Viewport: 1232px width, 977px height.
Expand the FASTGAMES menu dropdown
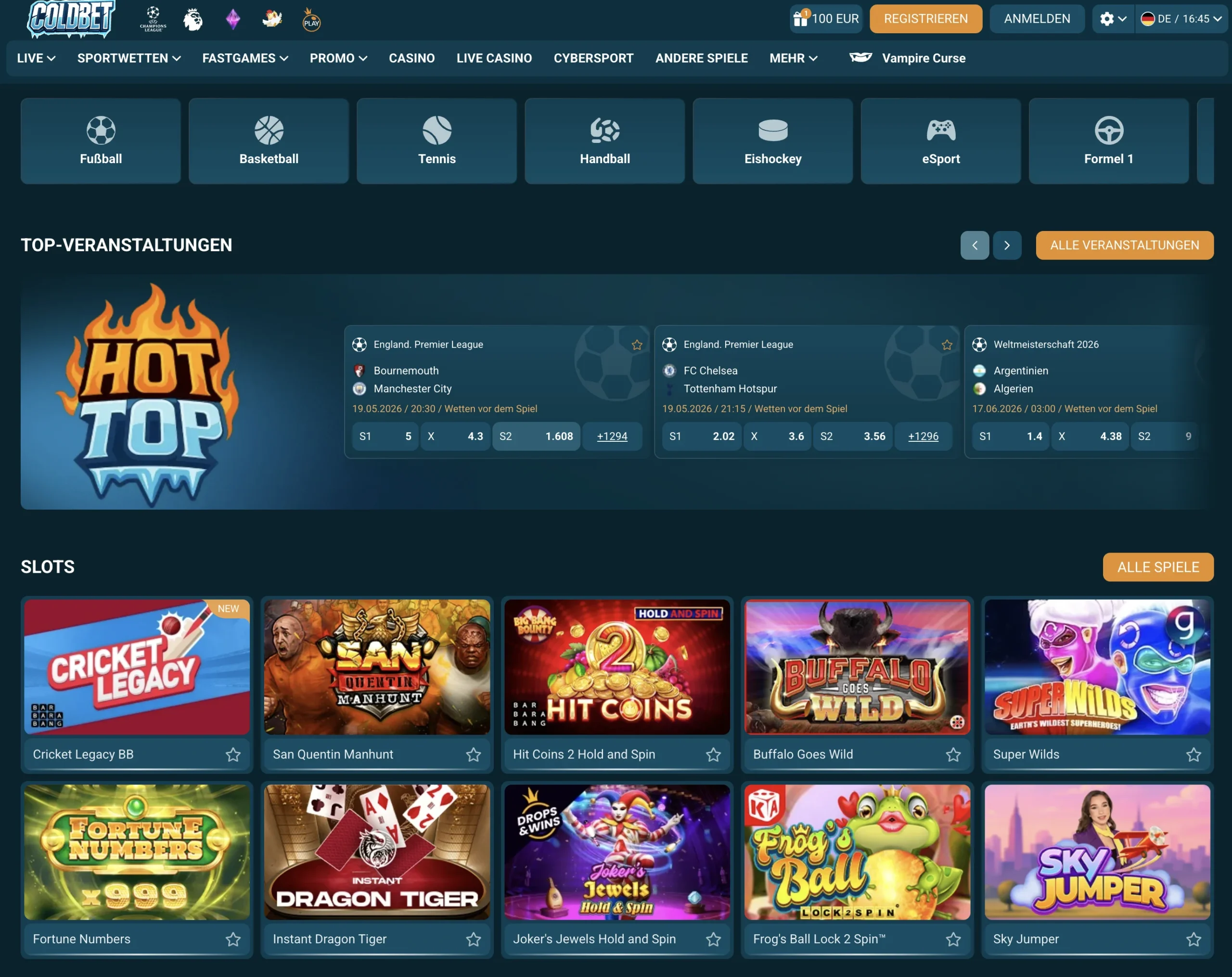245,58
